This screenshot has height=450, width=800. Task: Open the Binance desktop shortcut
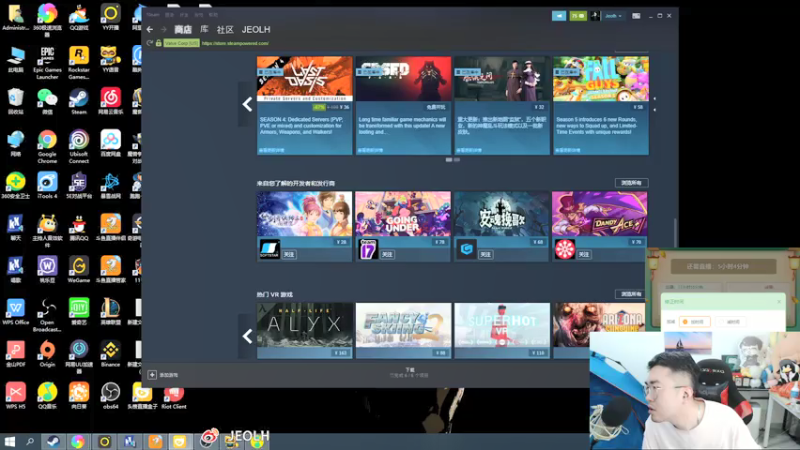[110, 354]
